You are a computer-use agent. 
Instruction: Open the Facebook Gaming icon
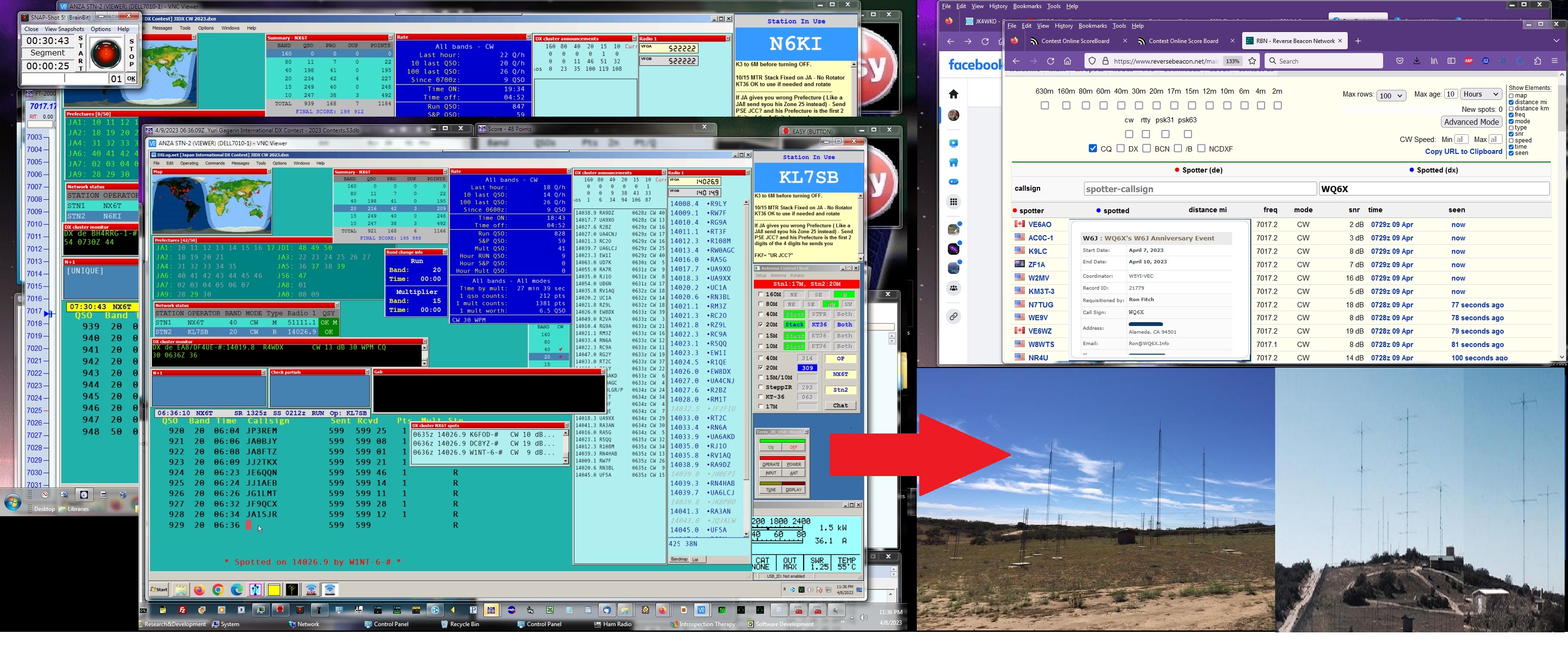point(954,182)
